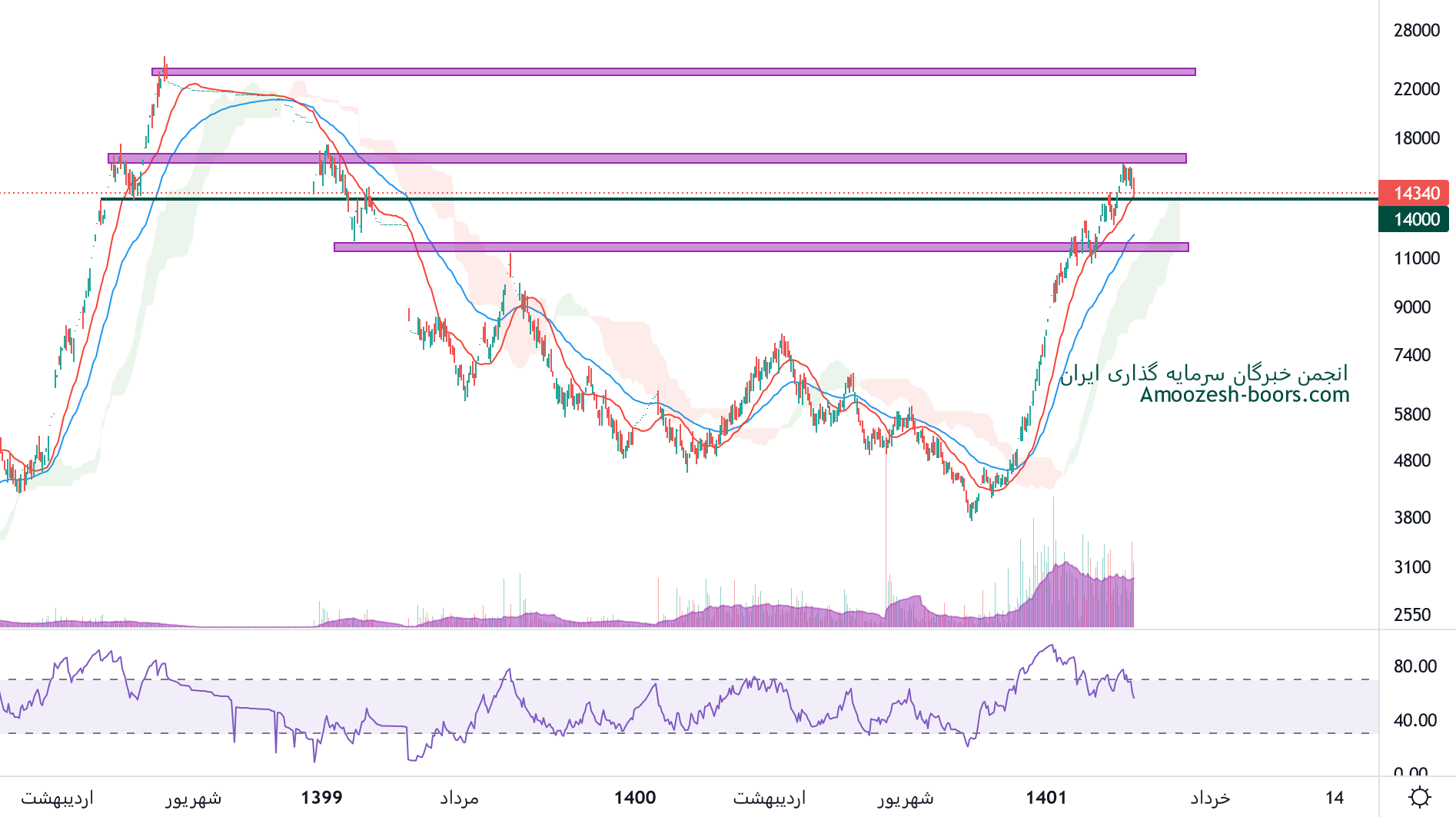Click the red 14340 current price label
Image resolution: width=1456 pixels, height=817 pixels.
click(1414, 193)
